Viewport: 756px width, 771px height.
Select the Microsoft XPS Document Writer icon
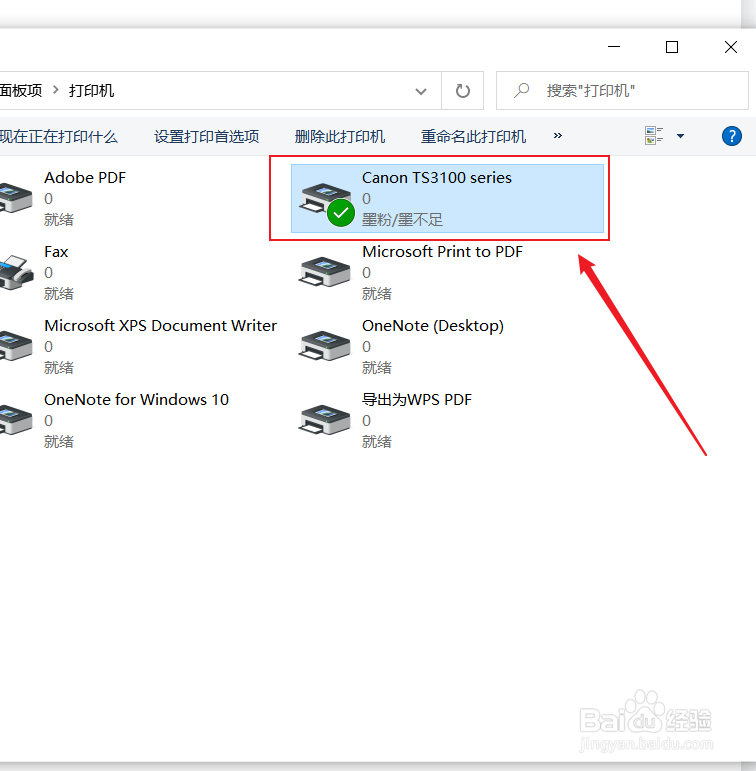[16, 346]
